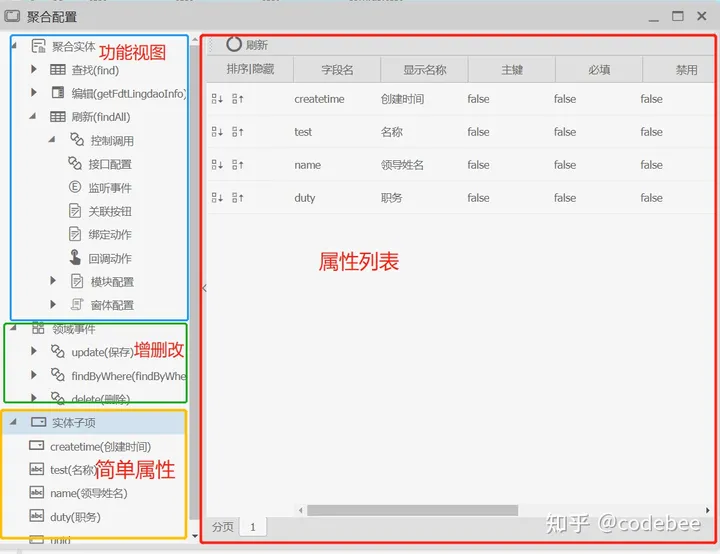Expand the findByWhere tree node
Screen dimensions: 720x554
point(34,374)
